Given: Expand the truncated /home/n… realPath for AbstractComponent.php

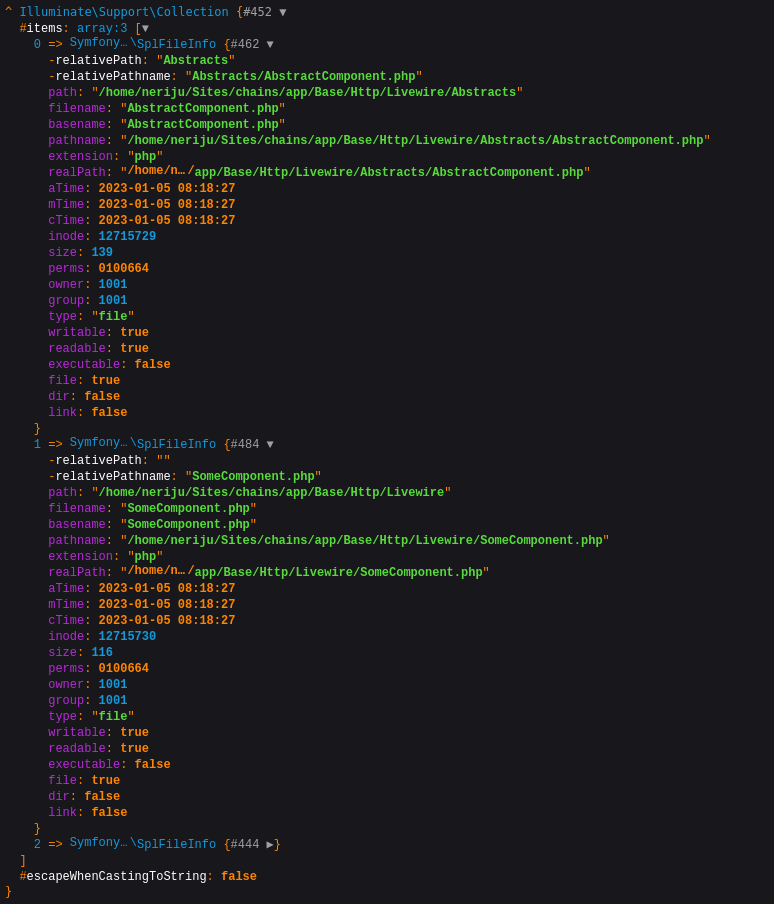Looking at the screenshot, I should coord(157,171).
